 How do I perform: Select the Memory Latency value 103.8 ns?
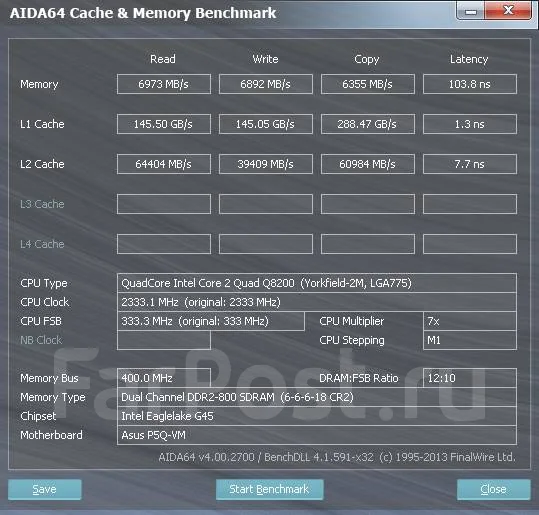point(470,84)
